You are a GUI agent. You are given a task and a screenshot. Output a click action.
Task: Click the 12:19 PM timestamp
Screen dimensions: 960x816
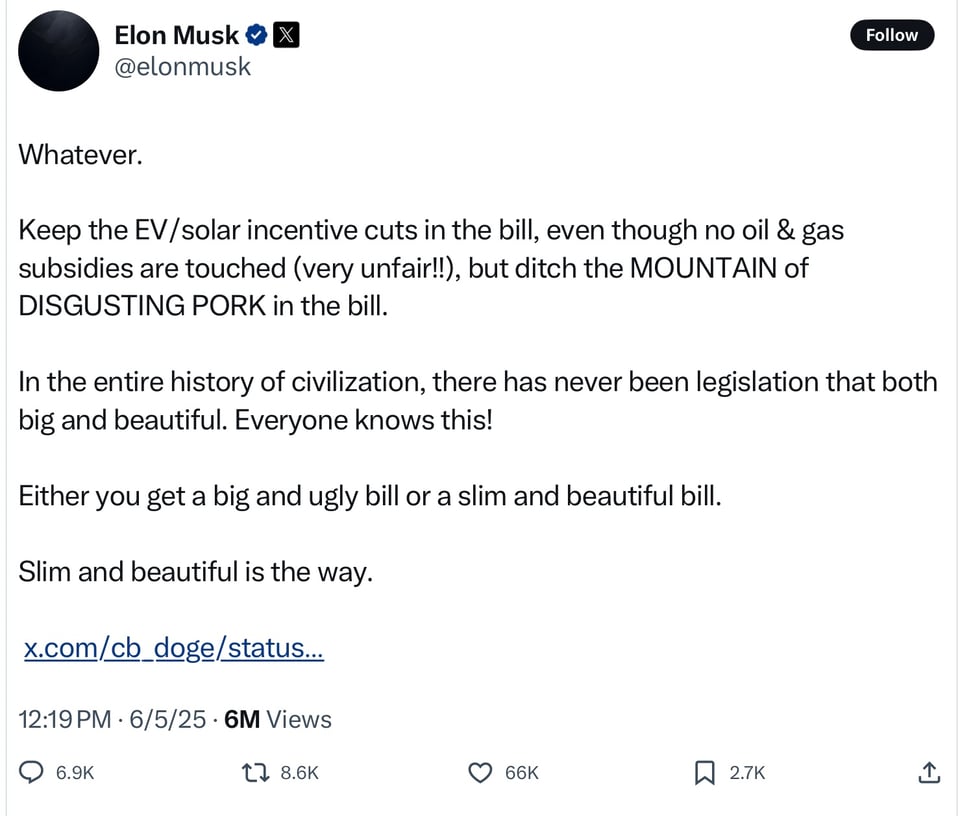tap(65, 719)
